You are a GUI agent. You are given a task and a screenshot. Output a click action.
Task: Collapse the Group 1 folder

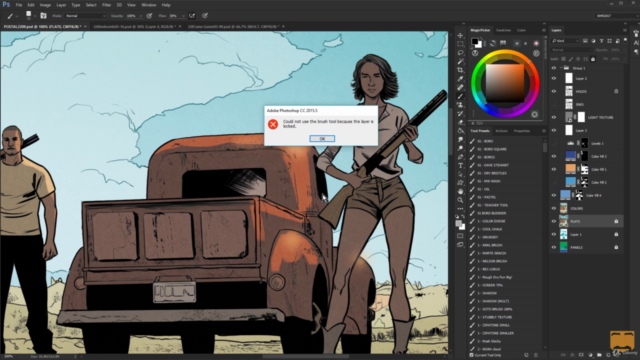(x=561, y=68)
